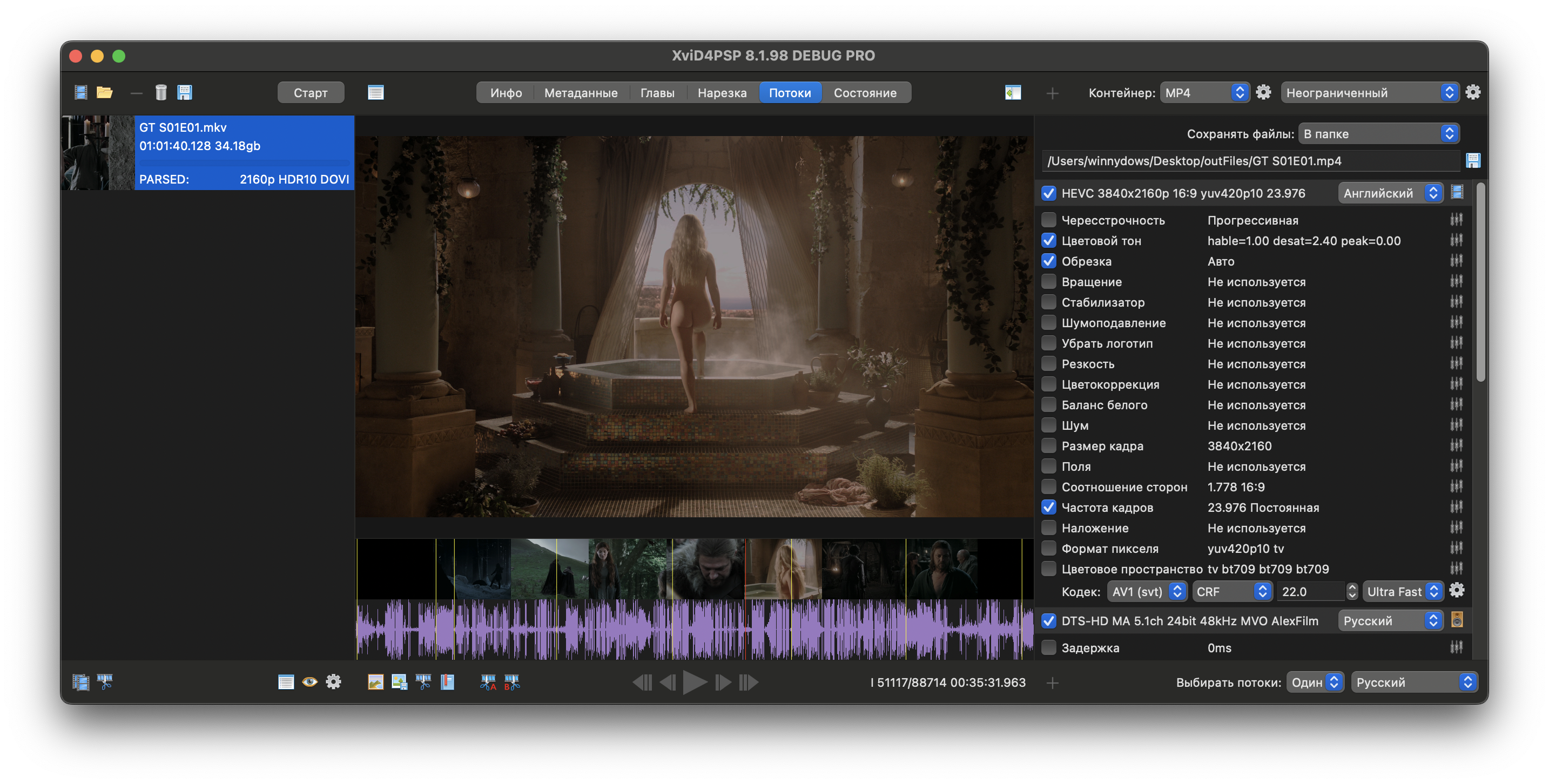Click the Старт button
1549x784 pixels.
(311, 92)
